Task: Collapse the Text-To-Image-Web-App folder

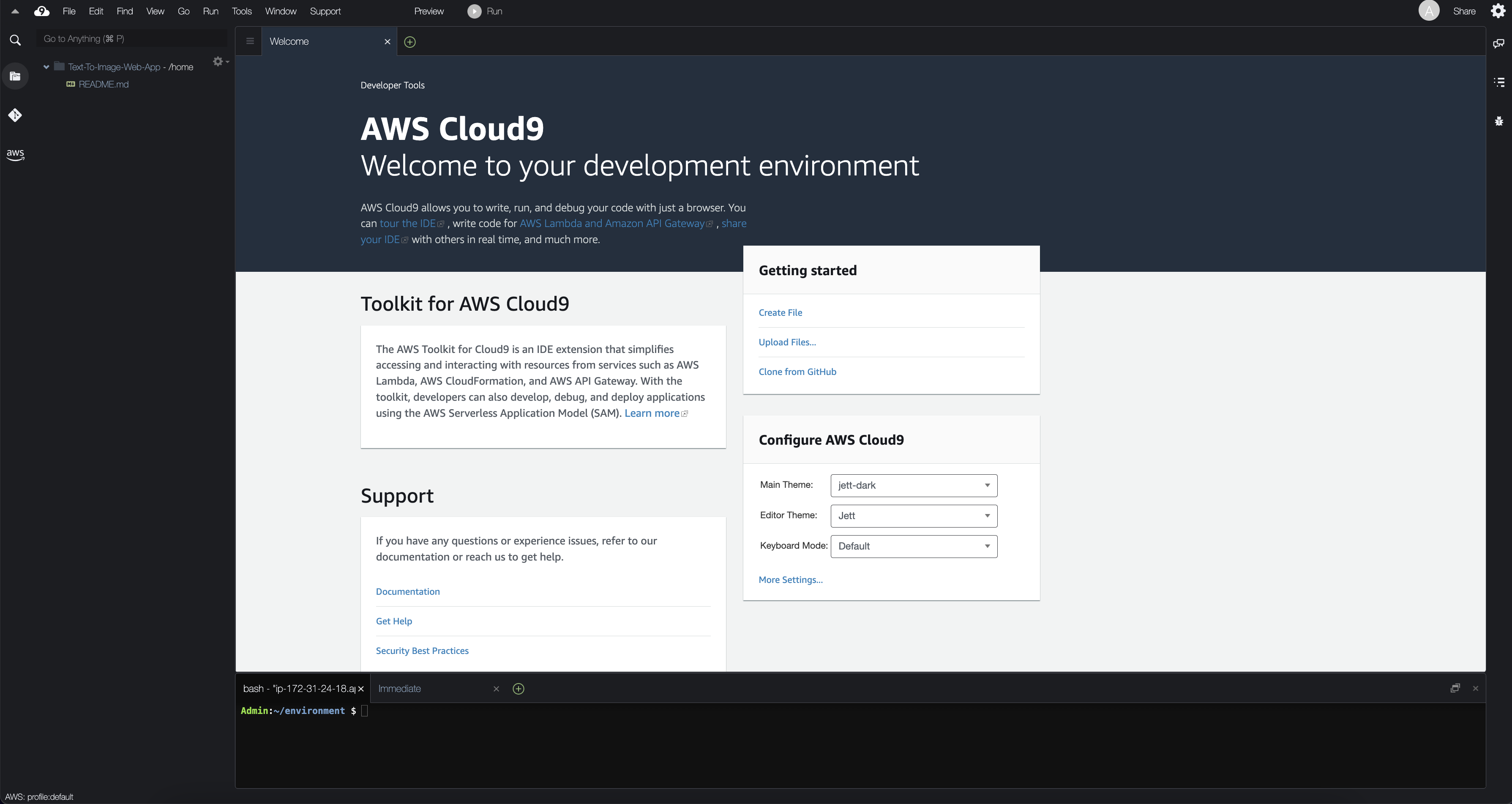Action: [x=46, y=67]
